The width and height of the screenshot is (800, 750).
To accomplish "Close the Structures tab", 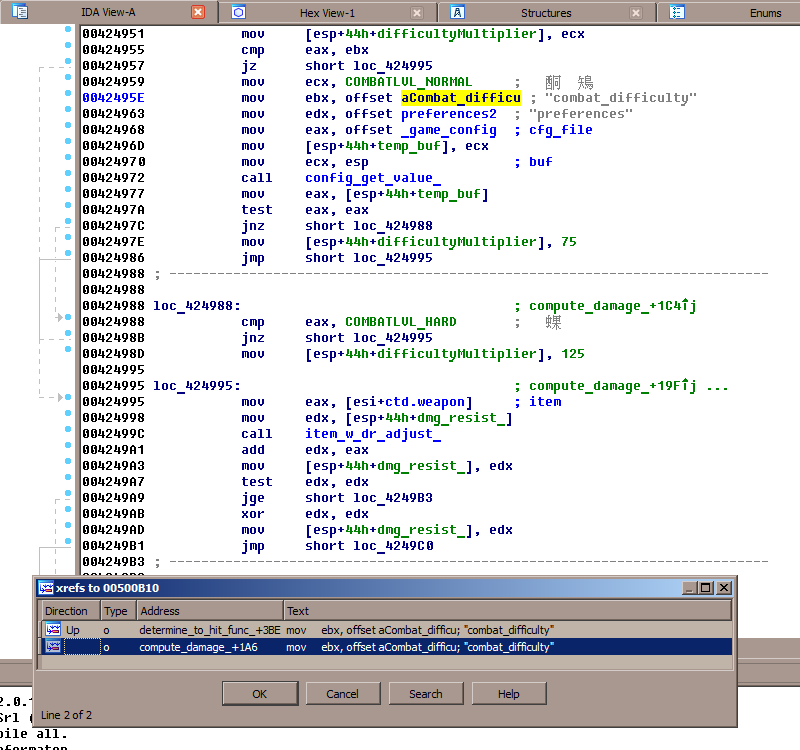I will pyautogui.click(x=636, y=13).
